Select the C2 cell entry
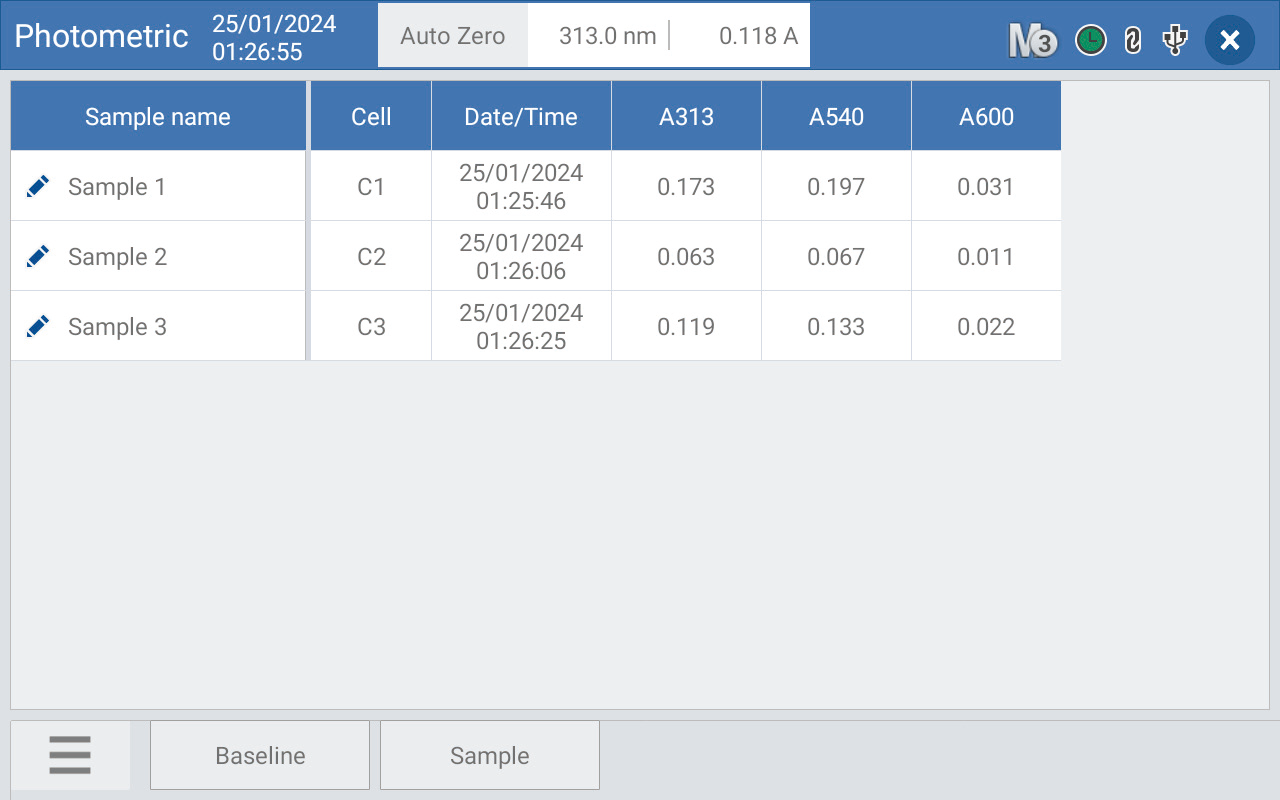1280x800 pixels. [371, 256]
